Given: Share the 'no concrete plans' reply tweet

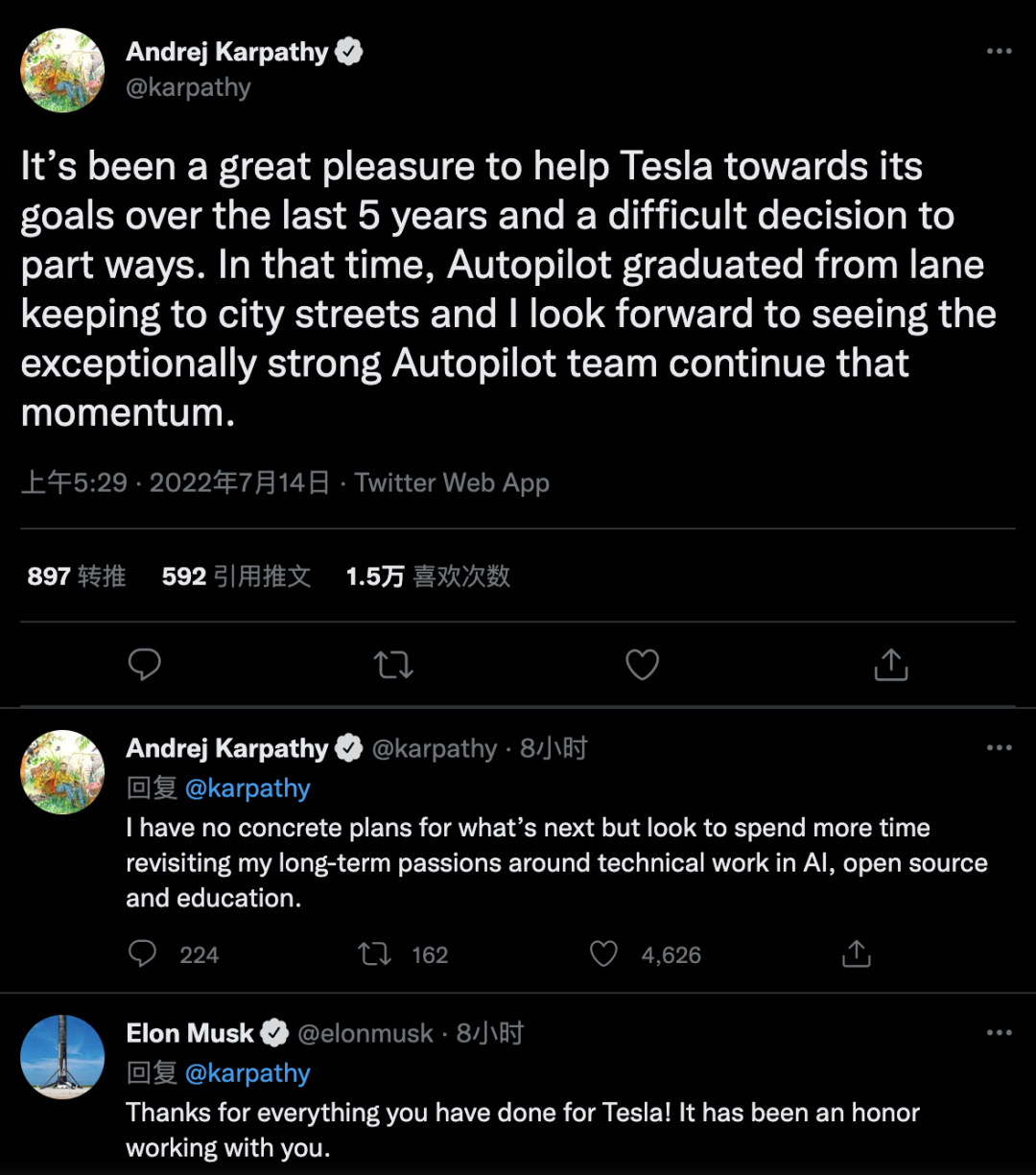Looking at the screenshot, I should coord(856,952).
